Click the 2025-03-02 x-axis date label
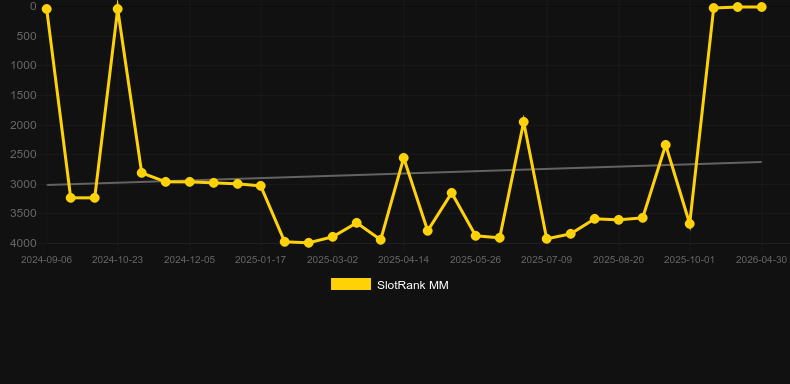The width and height of the screenshot is (790, 384). point(333,260)
